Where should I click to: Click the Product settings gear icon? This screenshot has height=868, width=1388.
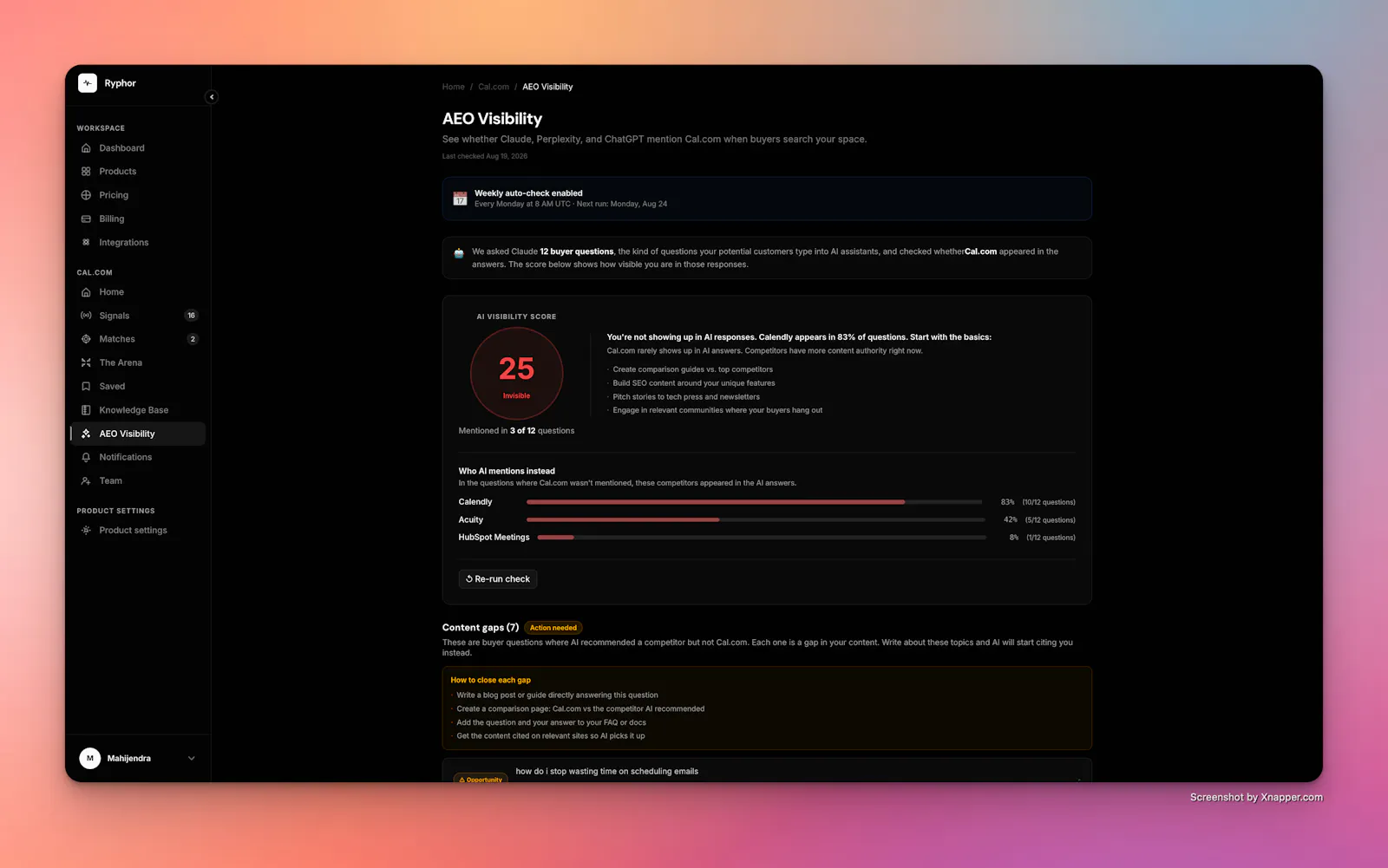click(86, 530)
